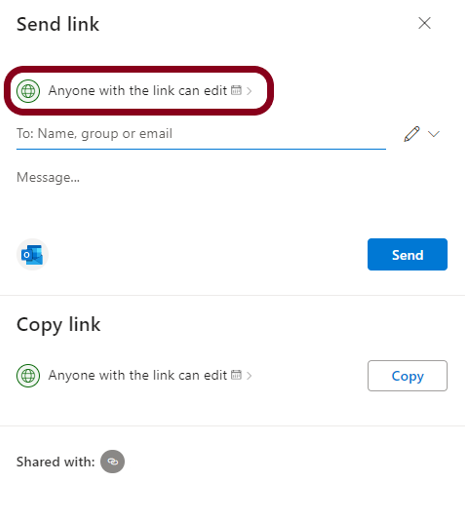The width and height of the screenshot is (465, 529).
Task: Close the Send link dialog
Action: pos(425,23)
